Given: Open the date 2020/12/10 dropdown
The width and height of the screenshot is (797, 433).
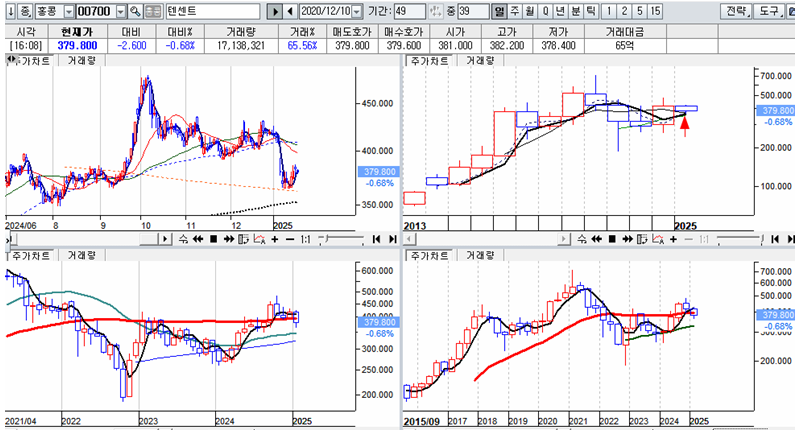Looking at the screenshot, I should 357,11.
